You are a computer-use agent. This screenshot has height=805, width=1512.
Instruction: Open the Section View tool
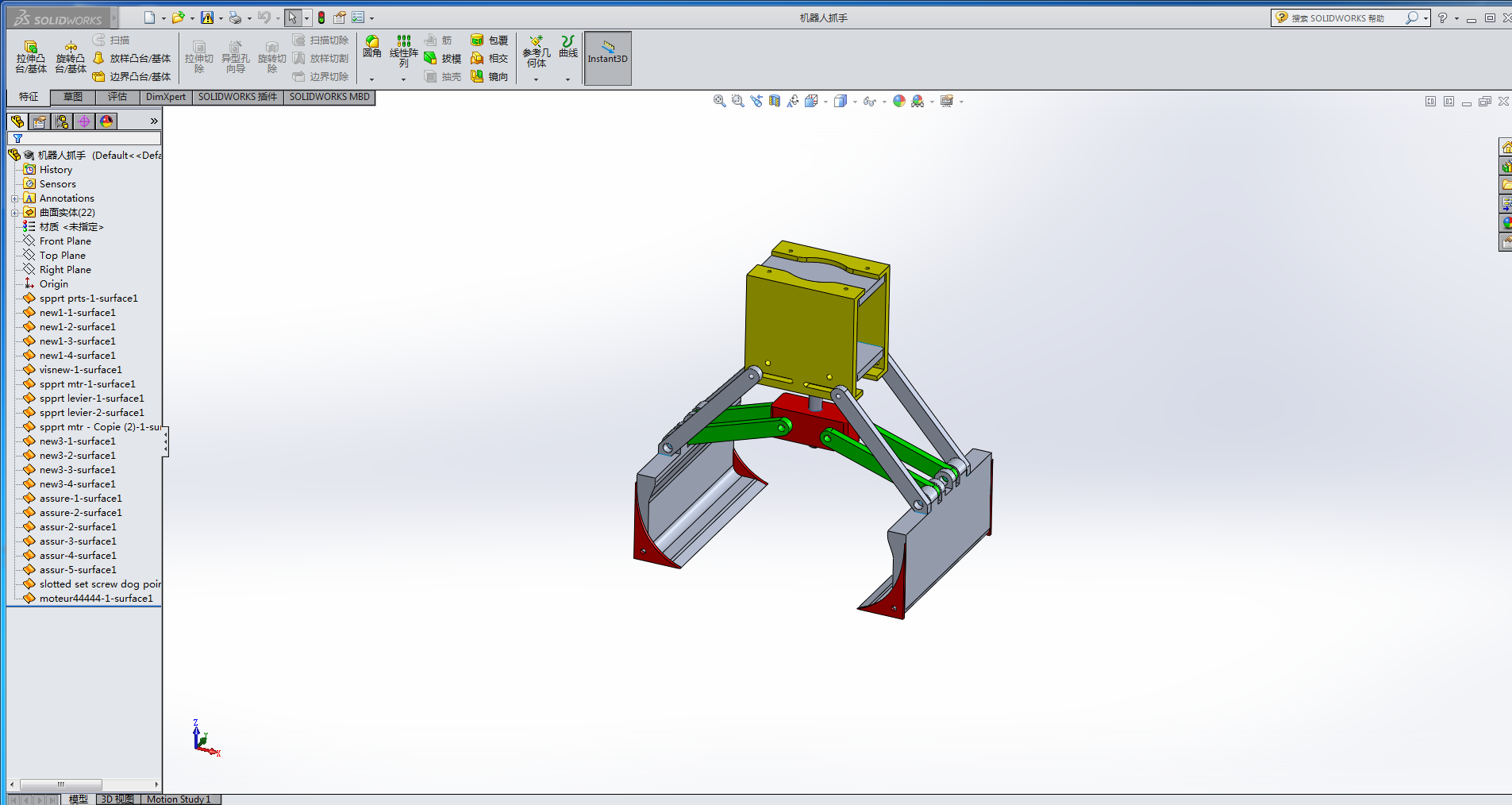(x=775, y=101)
